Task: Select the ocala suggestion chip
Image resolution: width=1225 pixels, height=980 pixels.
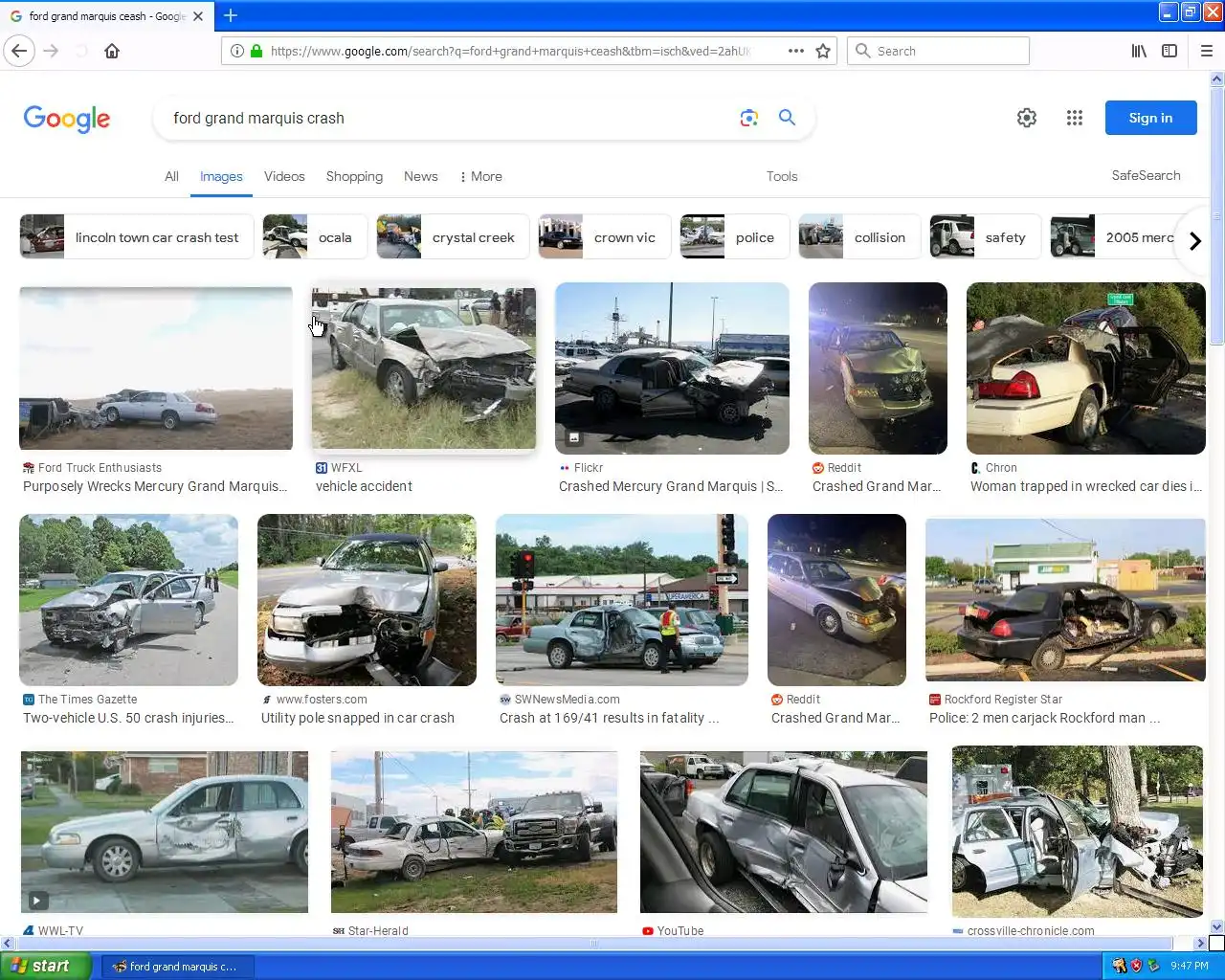Action: (x=315, y=237)
